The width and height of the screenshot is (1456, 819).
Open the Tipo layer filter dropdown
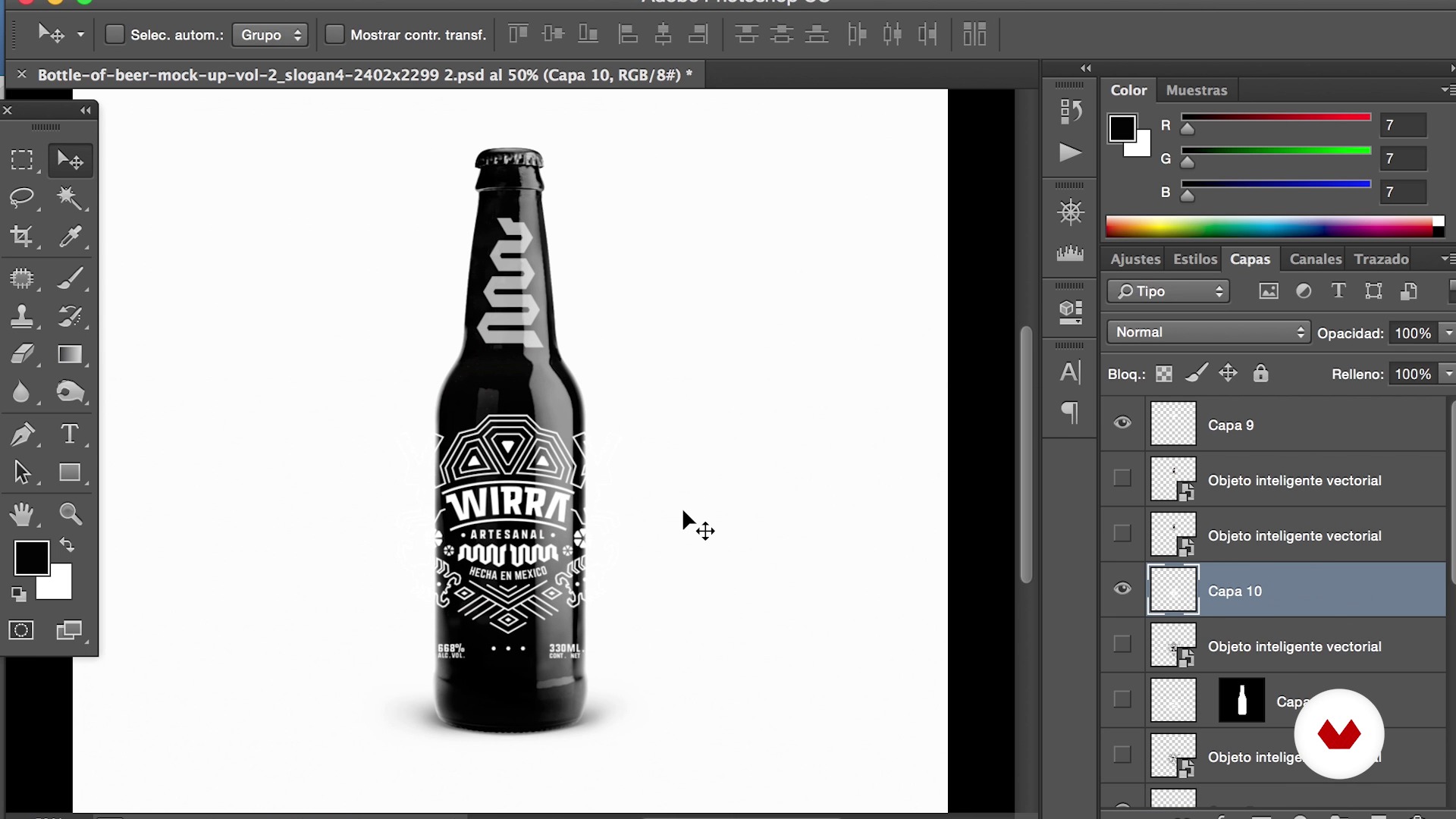pos(1168,291)
